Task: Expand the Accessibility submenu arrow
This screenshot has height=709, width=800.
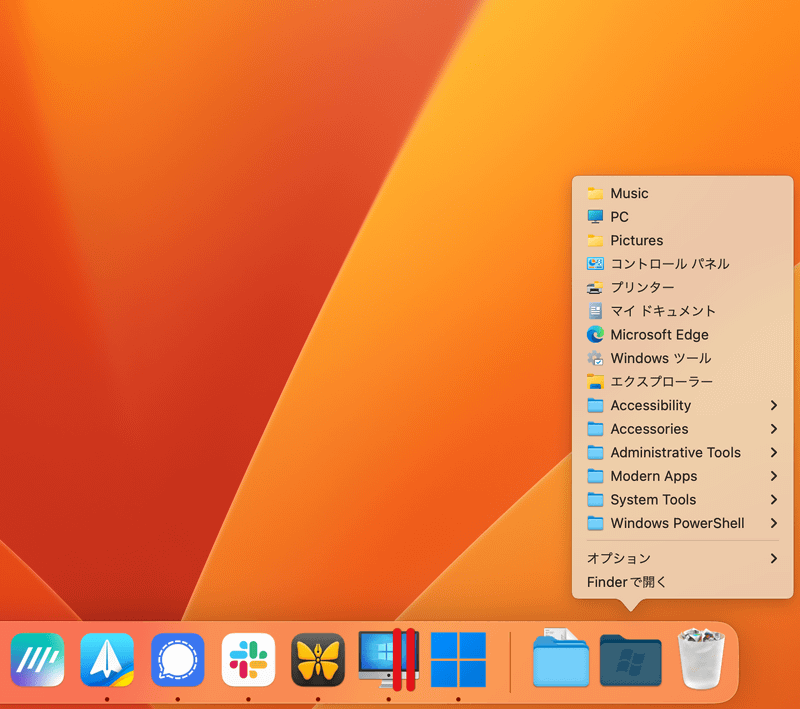Action: click(x=774, y=405)
